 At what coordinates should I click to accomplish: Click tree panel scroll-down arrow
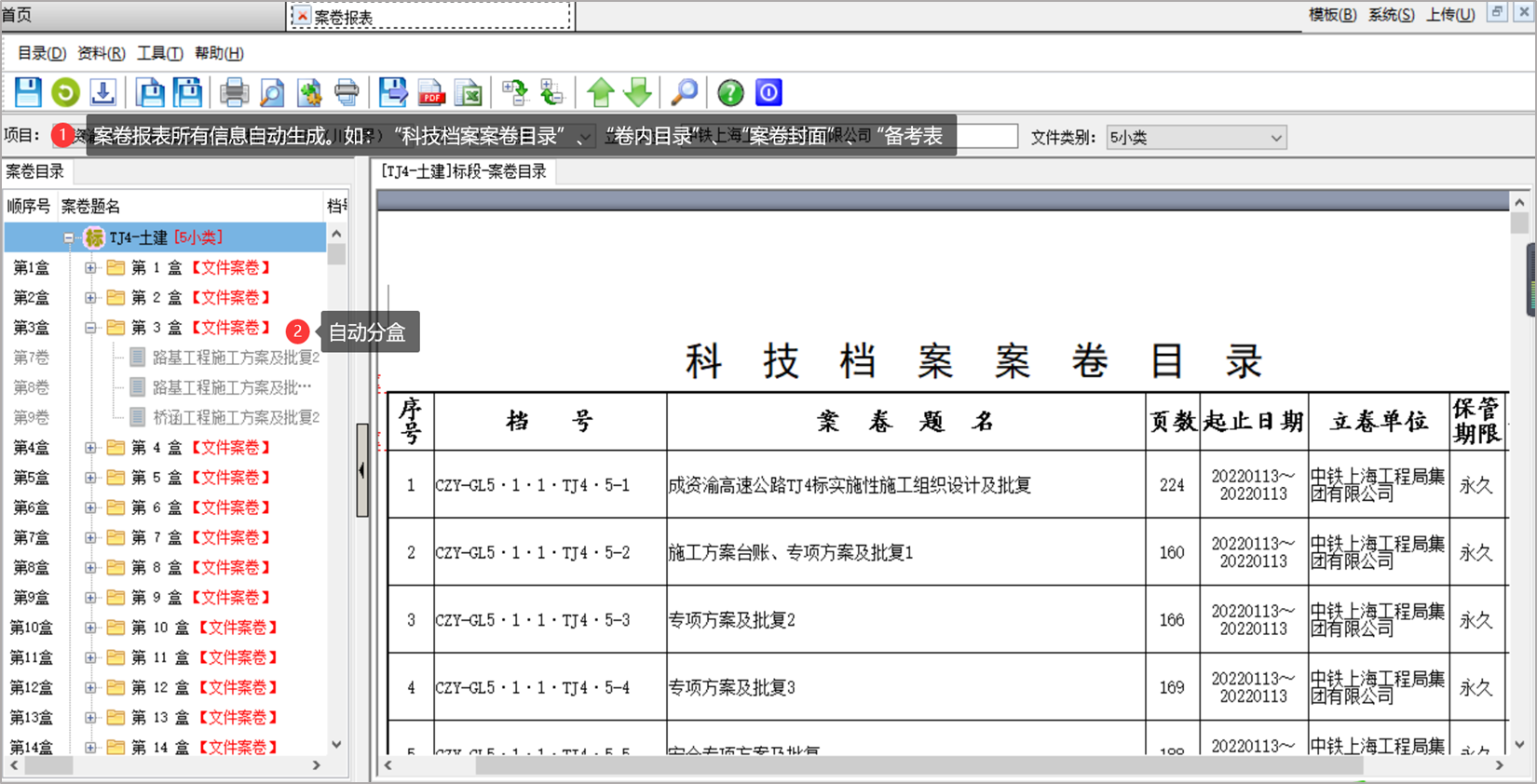click(336, 744)
